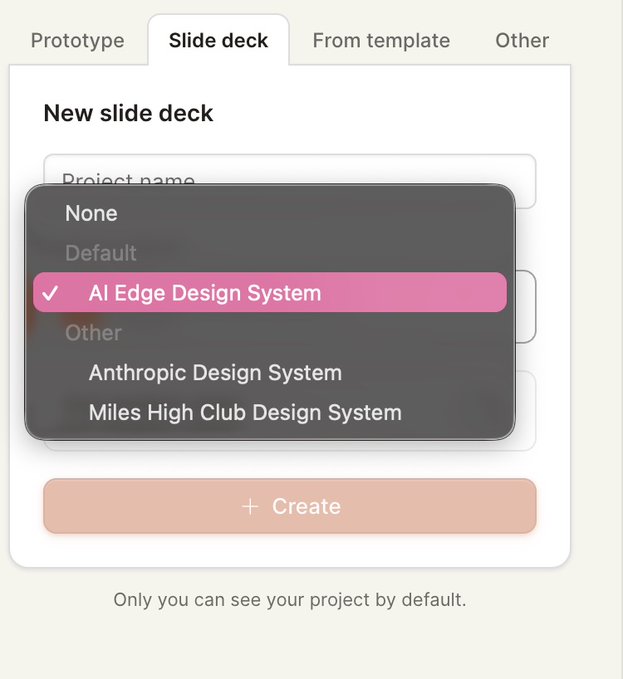The width and height of the screenshot is (623, 679).
Task: Click the New slide deck heading
Action: (129, 113)
